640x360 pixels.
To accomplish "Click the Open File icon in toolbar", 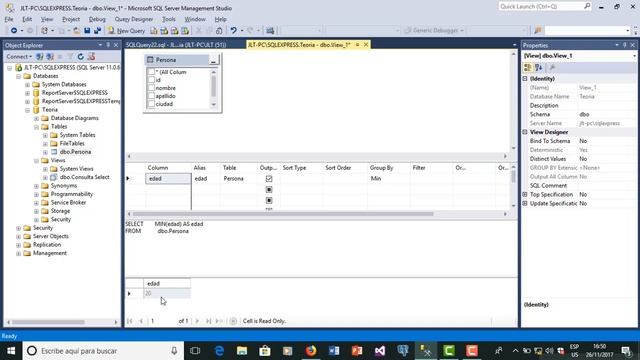I will pyautogui.click(x=76, y=31).
